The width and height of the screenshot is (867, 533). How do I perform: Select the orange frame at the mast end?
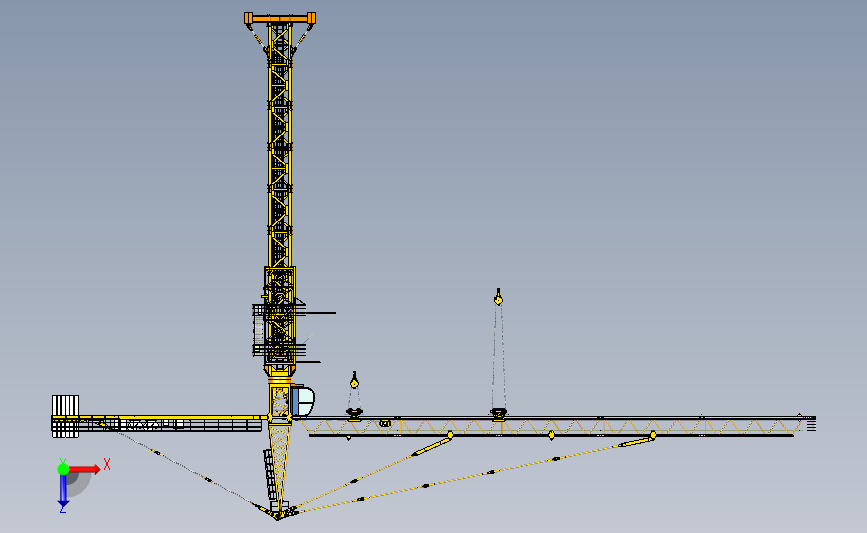(280, 18)
